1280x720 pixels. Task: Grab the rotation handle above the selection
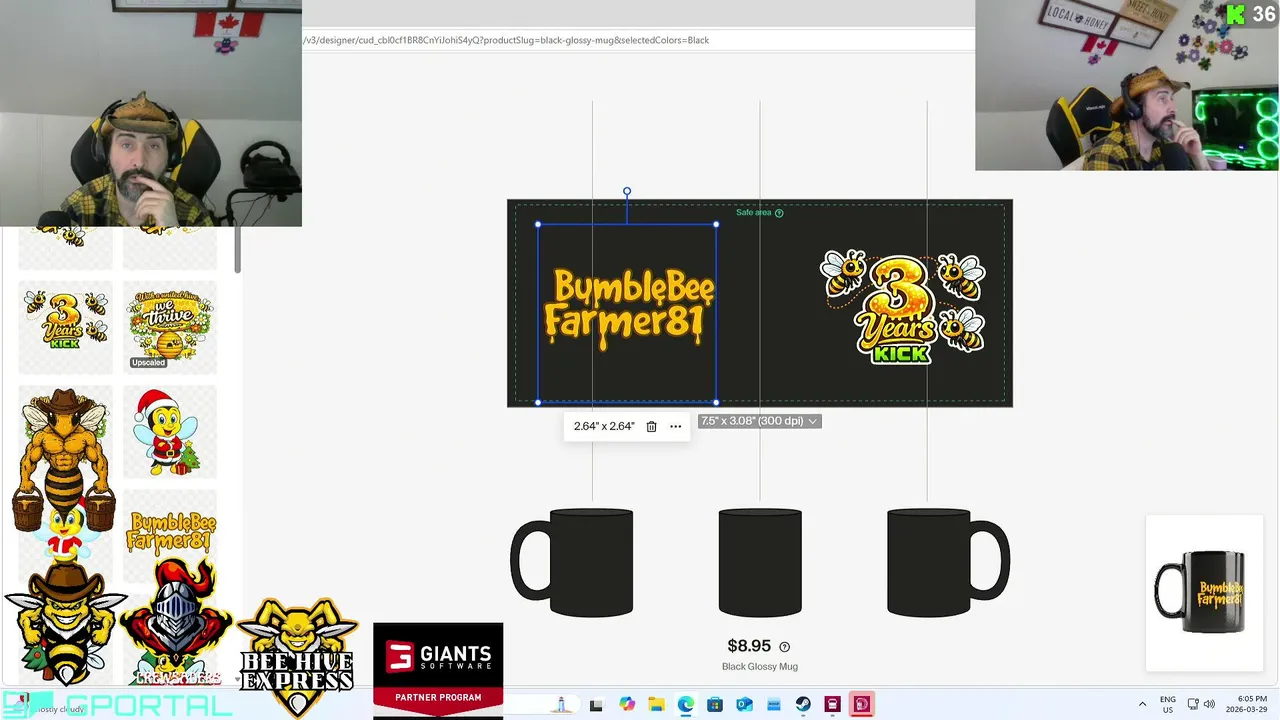(627, 191)
